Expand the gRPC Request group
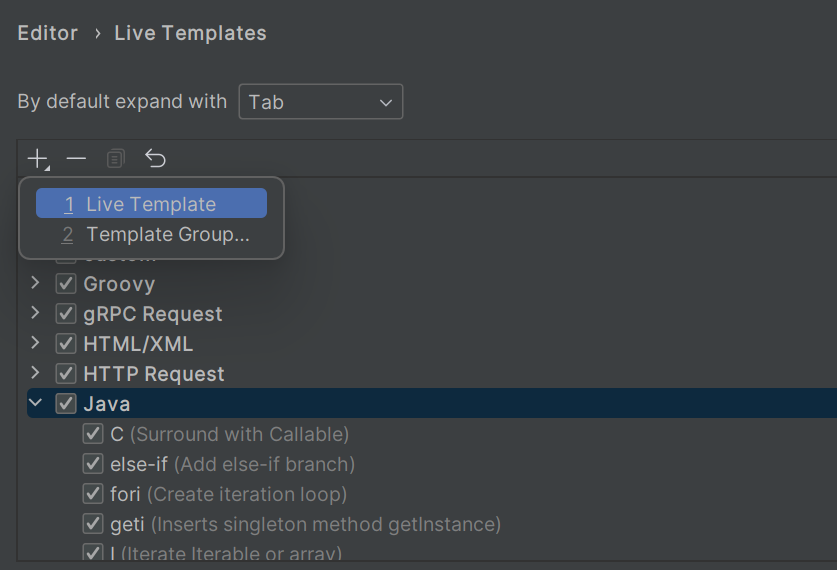 tap(36, 314)
